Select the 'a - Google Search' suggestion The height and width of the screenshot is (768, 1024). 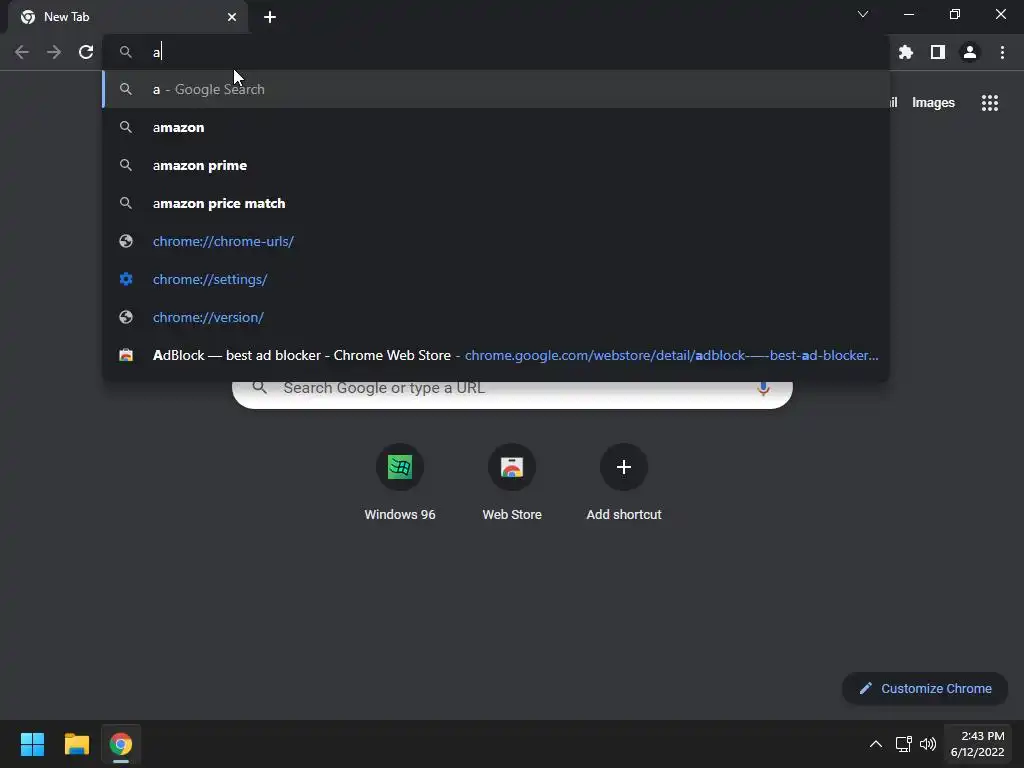pos(496,89)
